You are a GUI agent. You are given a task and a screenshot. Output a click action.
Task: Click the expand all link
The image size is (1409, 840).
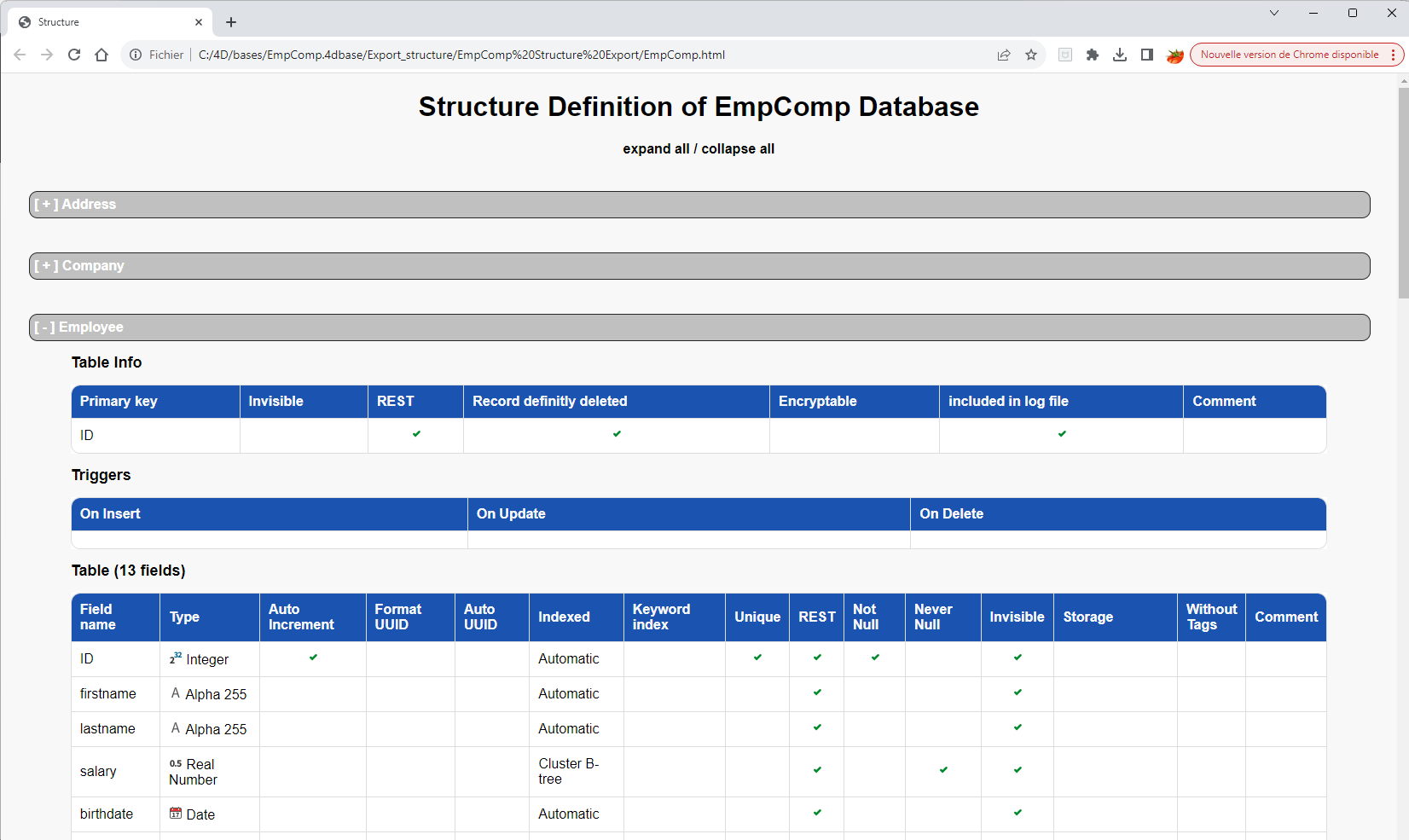click(x=656, y=148)
